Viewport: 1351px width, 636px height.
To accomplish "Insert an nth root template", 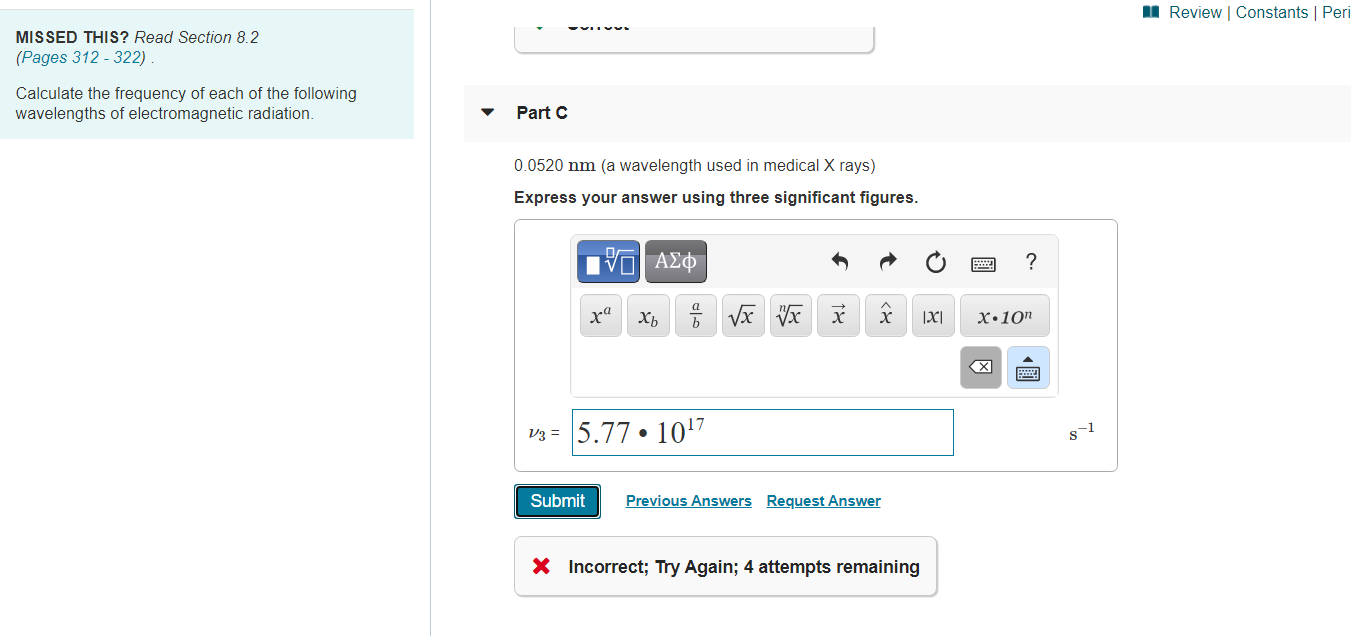I will click(x=790, y=315).
